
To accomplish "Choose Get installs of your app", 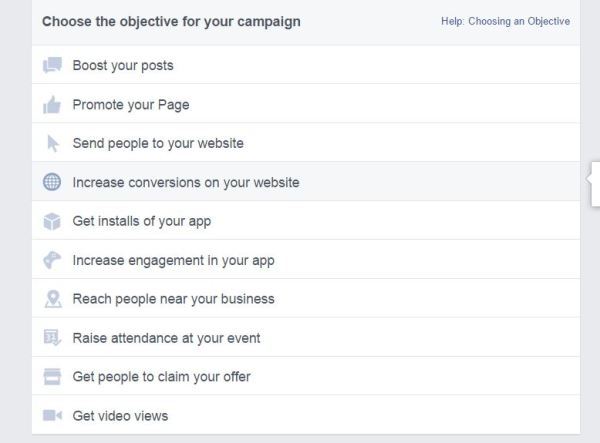I will tap(142, 221).
